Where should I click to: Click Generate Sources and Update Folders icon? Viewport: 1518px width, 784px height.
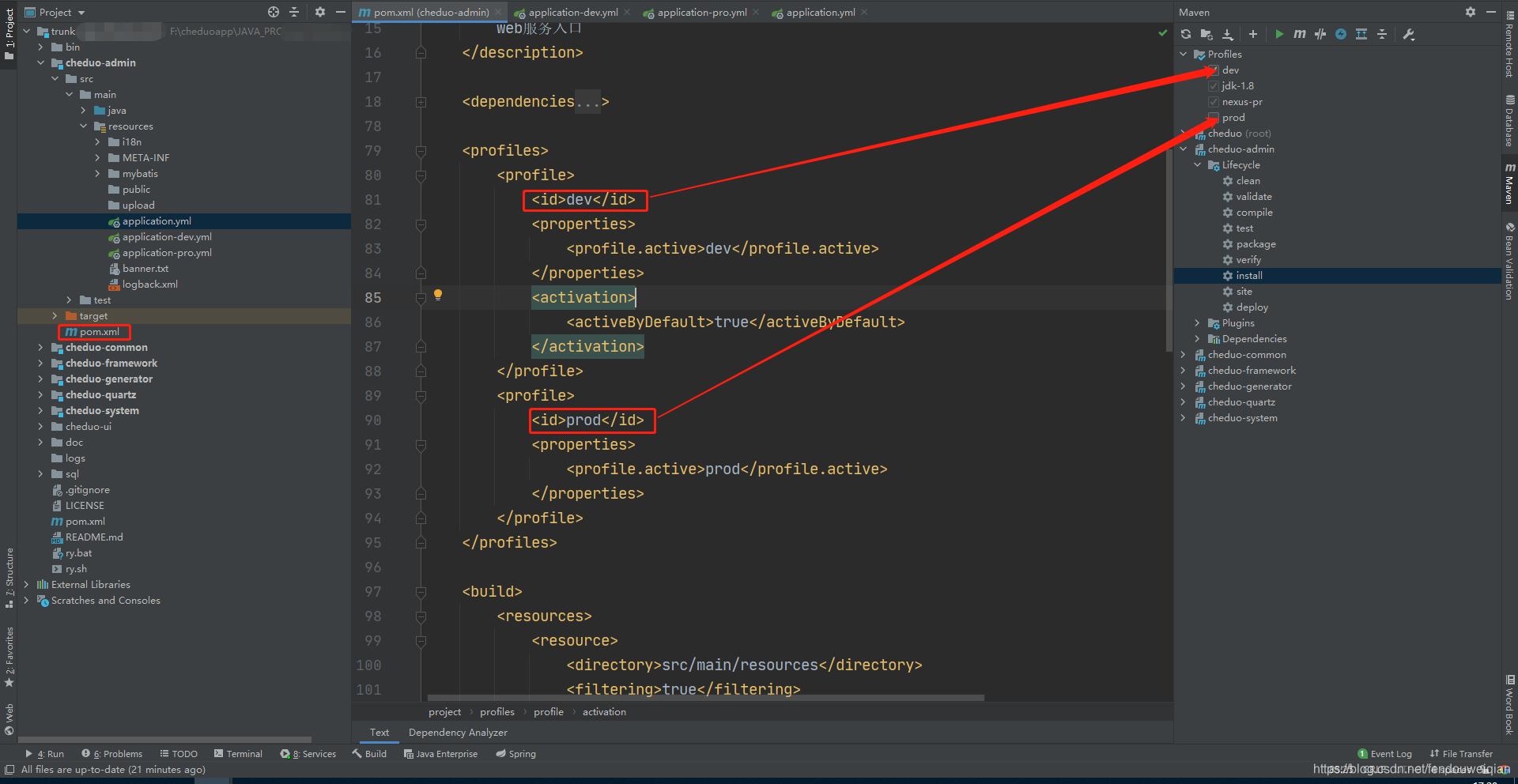click(x=1206, y=34)
